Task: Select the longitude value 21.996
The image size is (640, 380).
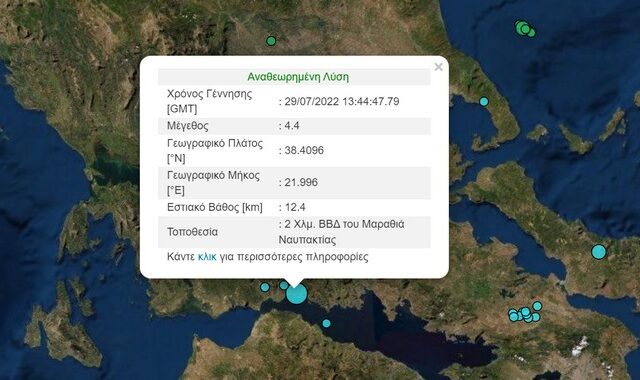Action: (x=301, y=182)
